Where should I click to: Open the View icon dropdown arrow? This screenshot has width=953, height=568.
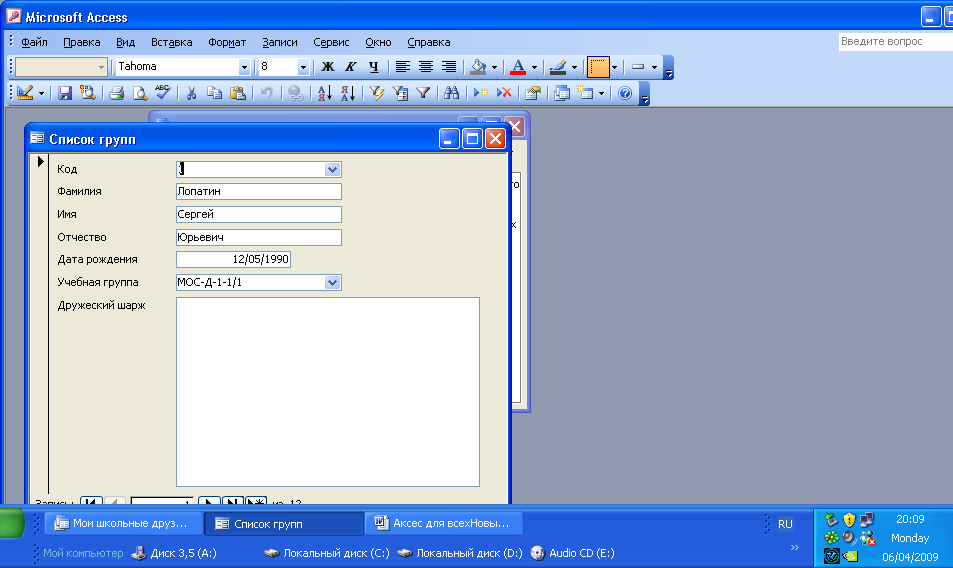(41, 93)
